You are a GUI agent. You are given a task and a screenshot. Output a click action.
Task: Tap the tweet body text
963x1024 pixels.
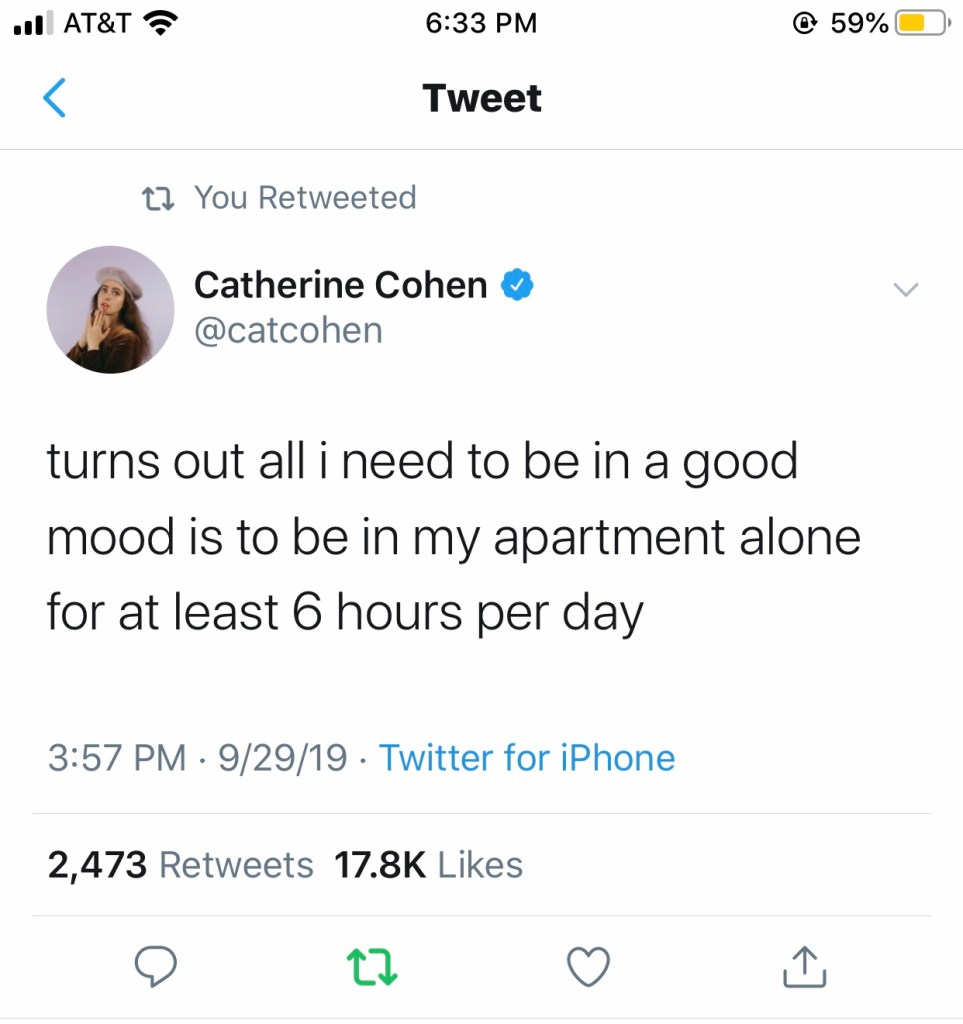click(x=452, y=538)
